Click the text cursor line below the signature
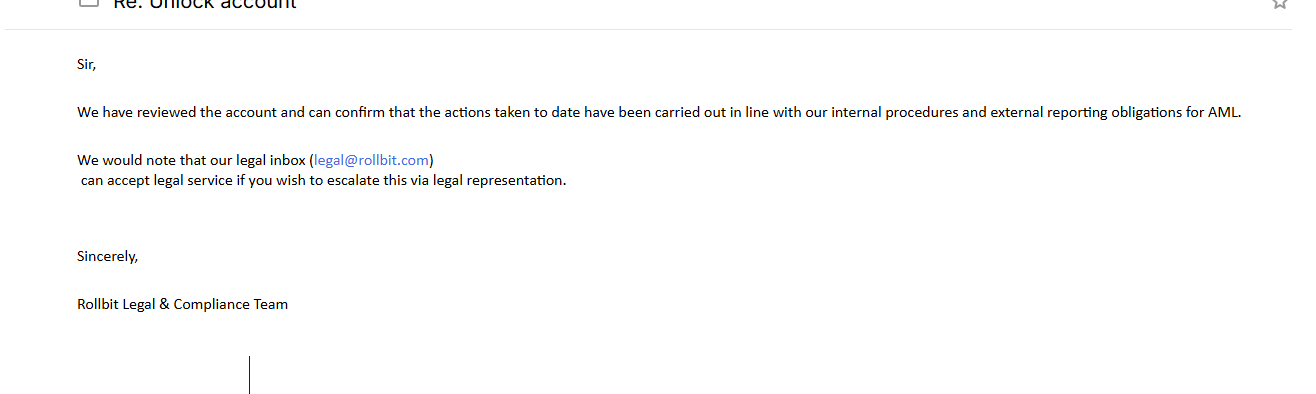 pos(249,375)
